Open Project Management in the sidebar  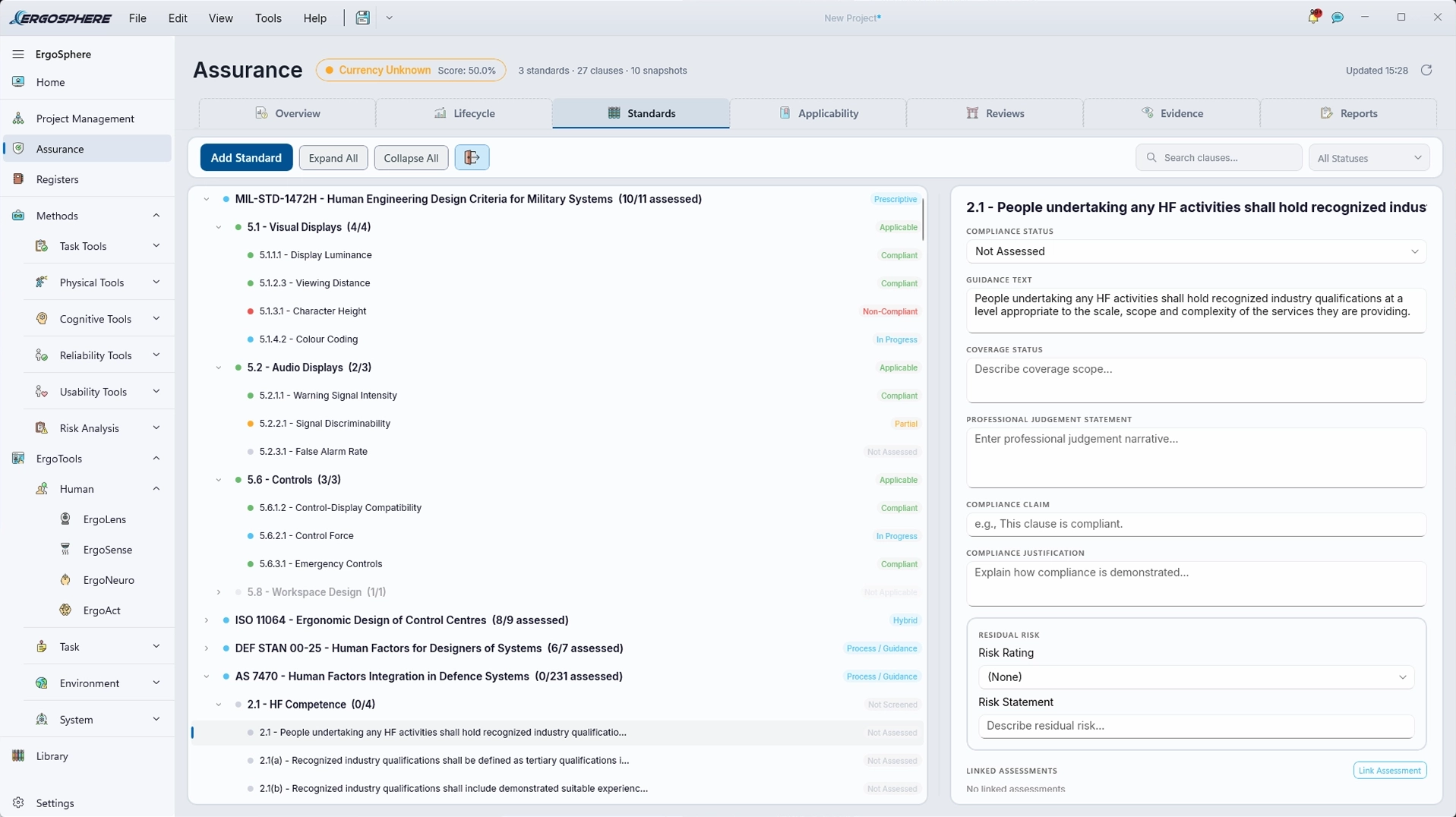click(87, 118)
